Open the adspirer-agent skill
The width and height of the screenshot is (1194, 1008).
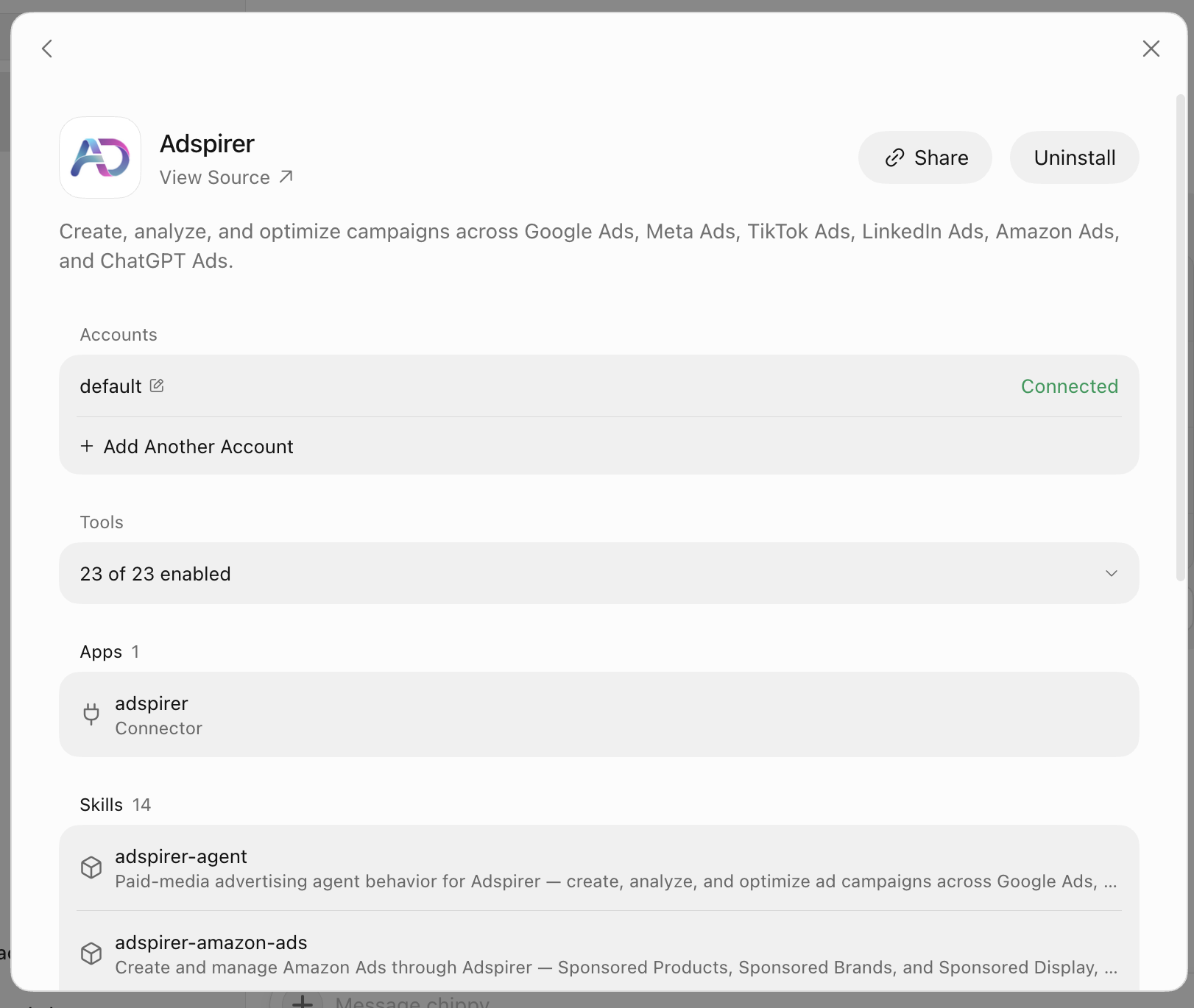[599, 868]
